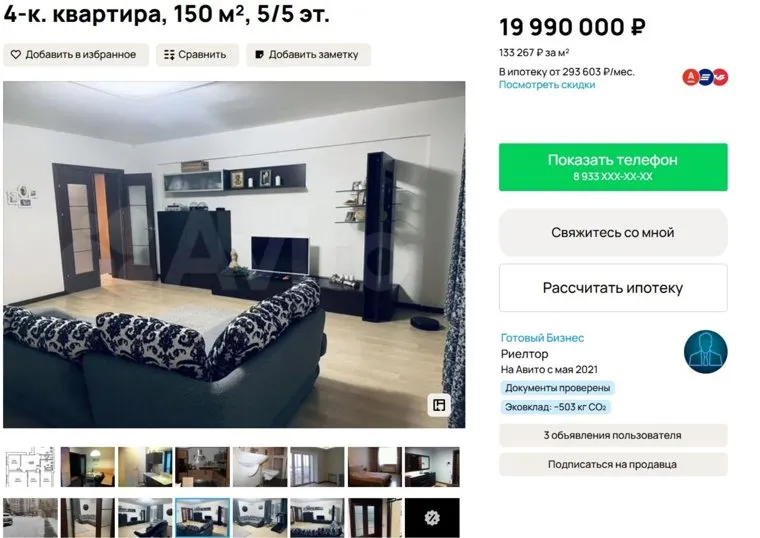Click the Документы проверены badge
This screenshot has height=538, width=760.
coord(557,388)
